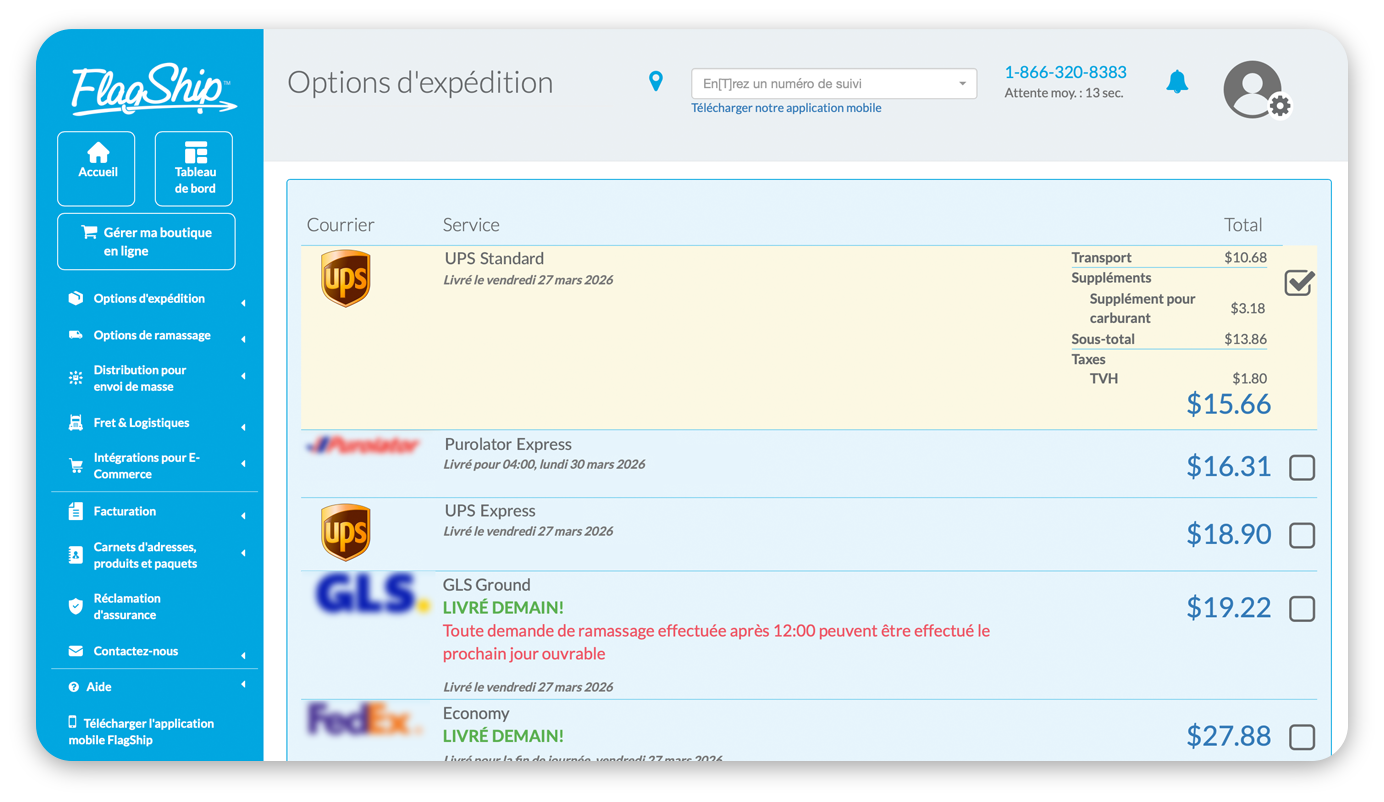This screenshot has width=1384, height=802.
Task: Click the tracking number input field
Action: tap(834, 84)
